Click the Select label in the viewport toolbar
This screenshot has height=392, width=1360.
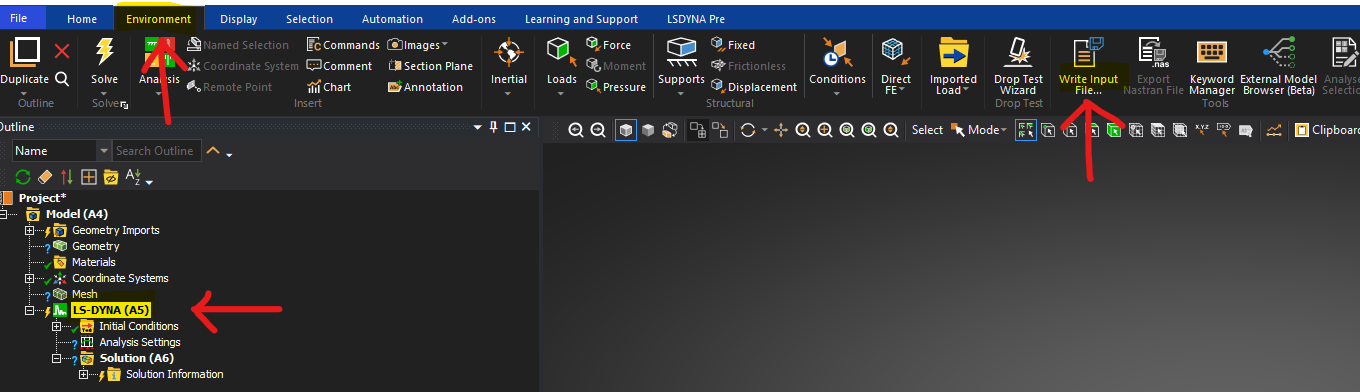pyautogui.click(x=927, y=130)
